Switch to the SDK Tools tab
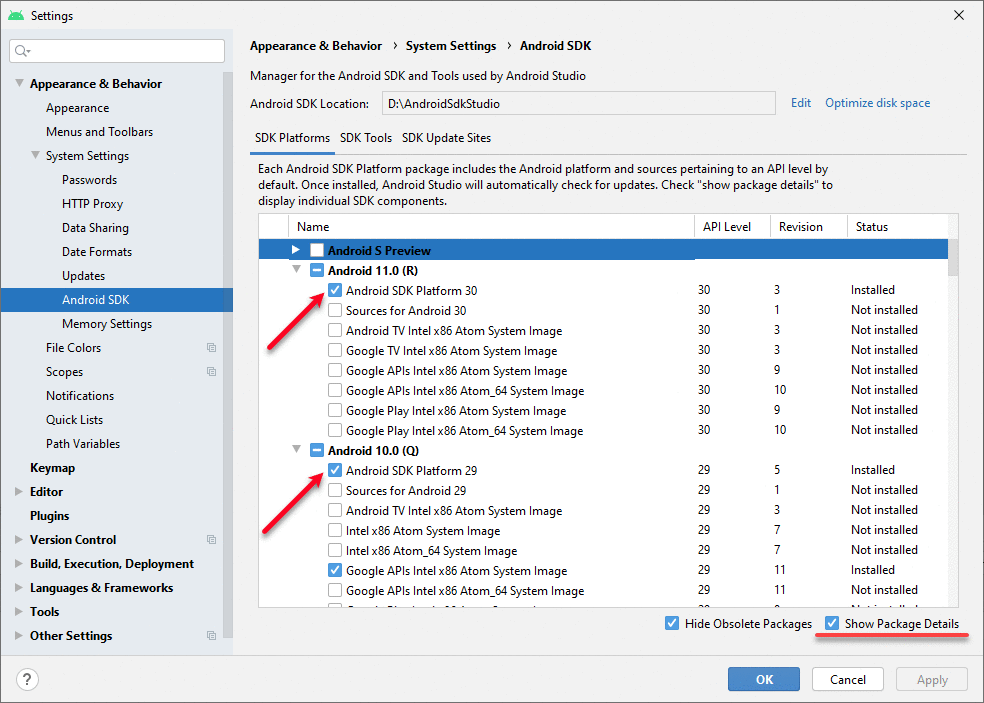The image size is (984, 703). [366, 138]
